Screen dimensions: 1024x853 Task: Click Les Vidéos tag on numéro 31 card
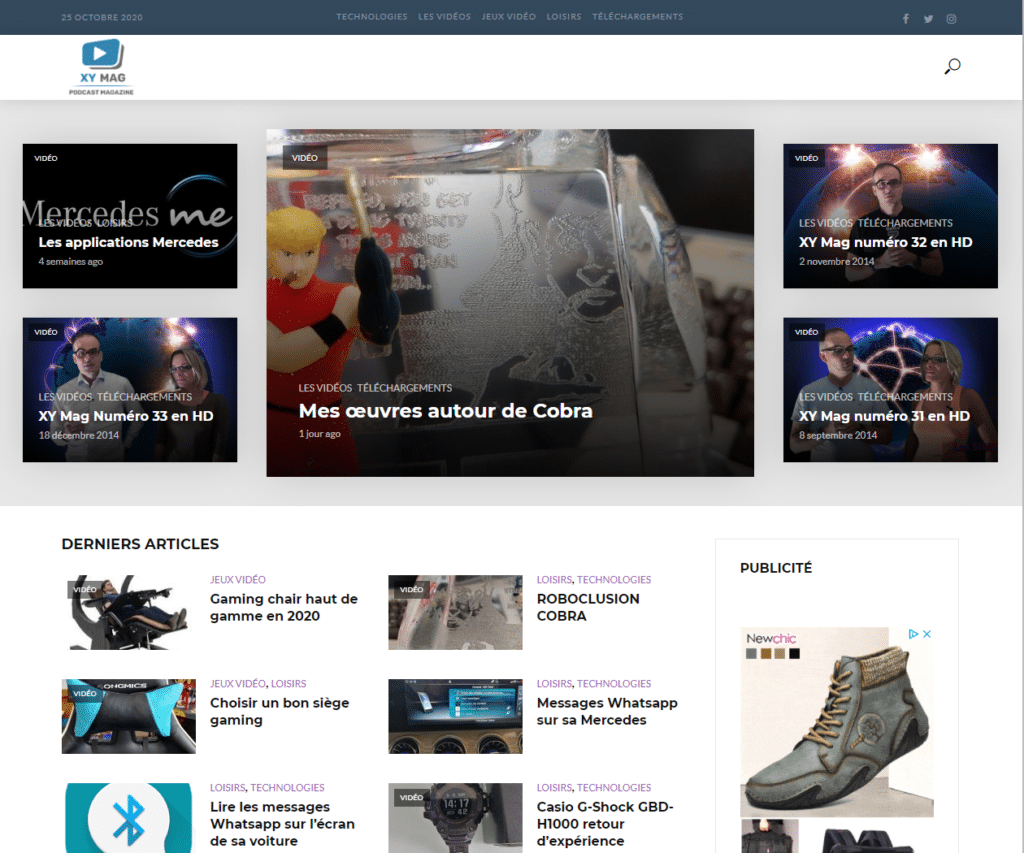[826, 397]
